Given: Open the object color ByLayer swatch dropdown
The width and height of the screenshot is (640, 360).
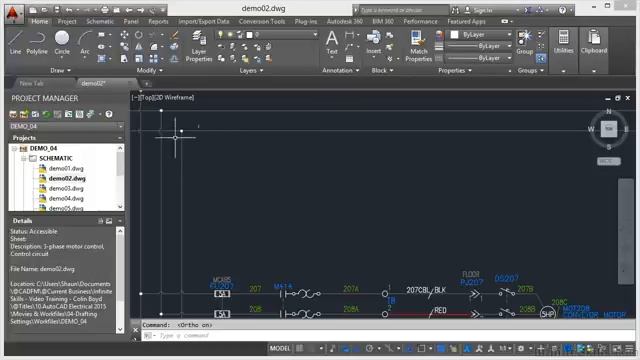Looking at the screenshot, I should [x=480, y=35].
